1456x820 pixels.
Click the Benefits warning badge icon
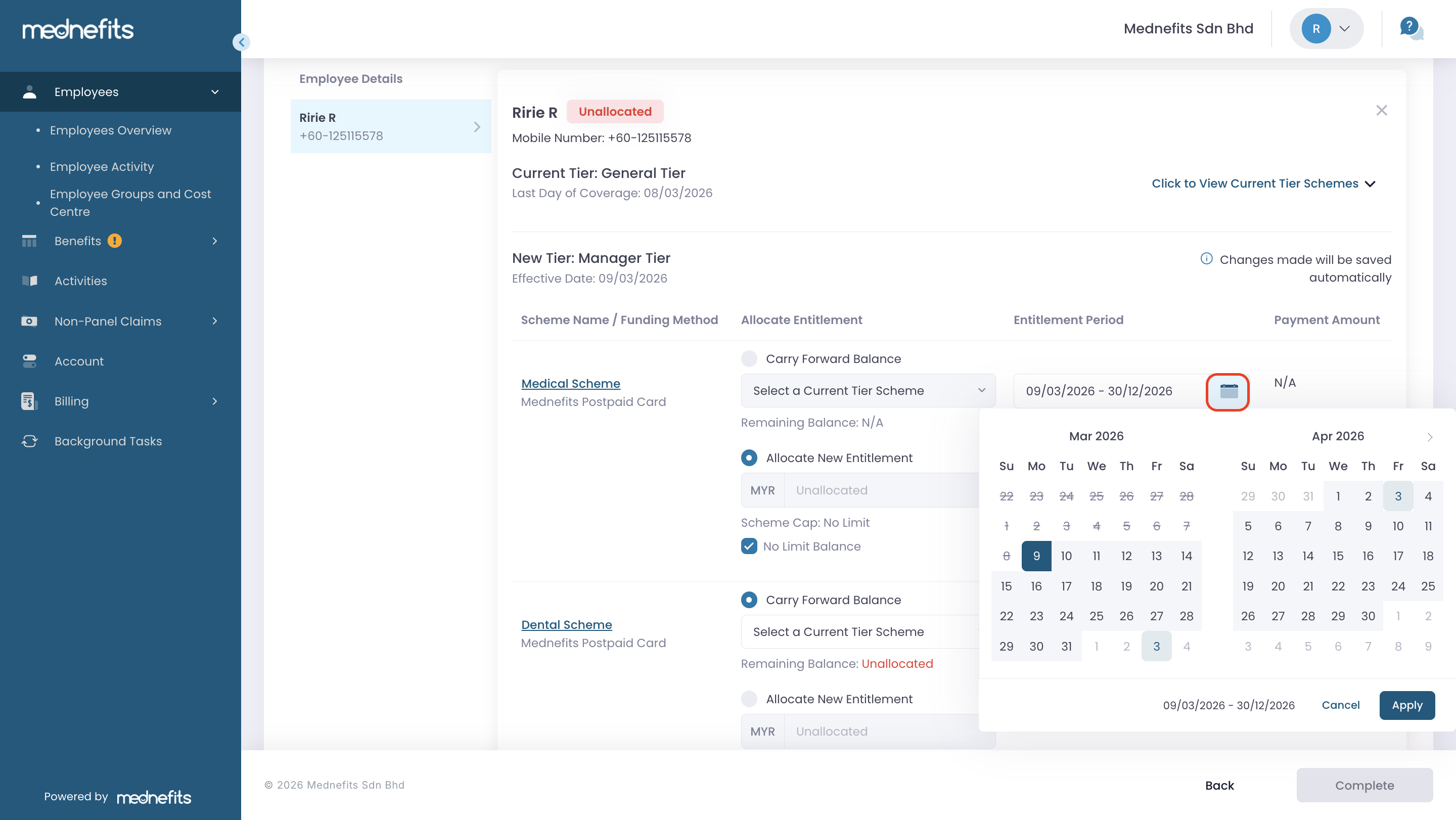[115, 241]
